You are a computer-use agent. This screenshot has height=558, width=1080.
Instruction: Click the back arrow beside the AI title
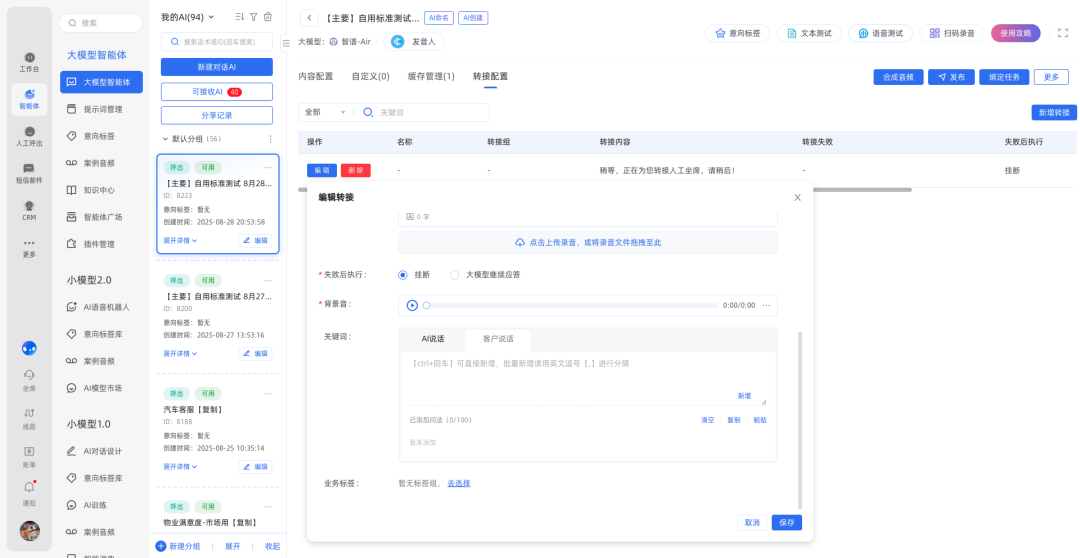click(x=309, y=18)
